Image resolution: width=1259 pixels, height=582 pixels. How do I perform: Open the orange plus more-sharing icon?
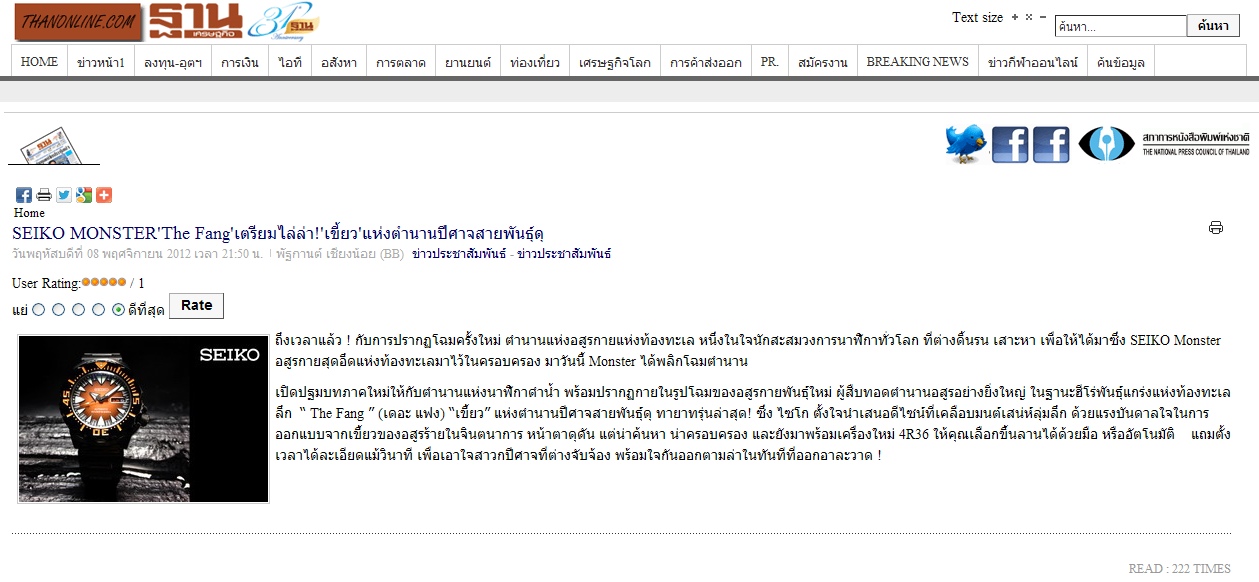[x=104, y=195]
